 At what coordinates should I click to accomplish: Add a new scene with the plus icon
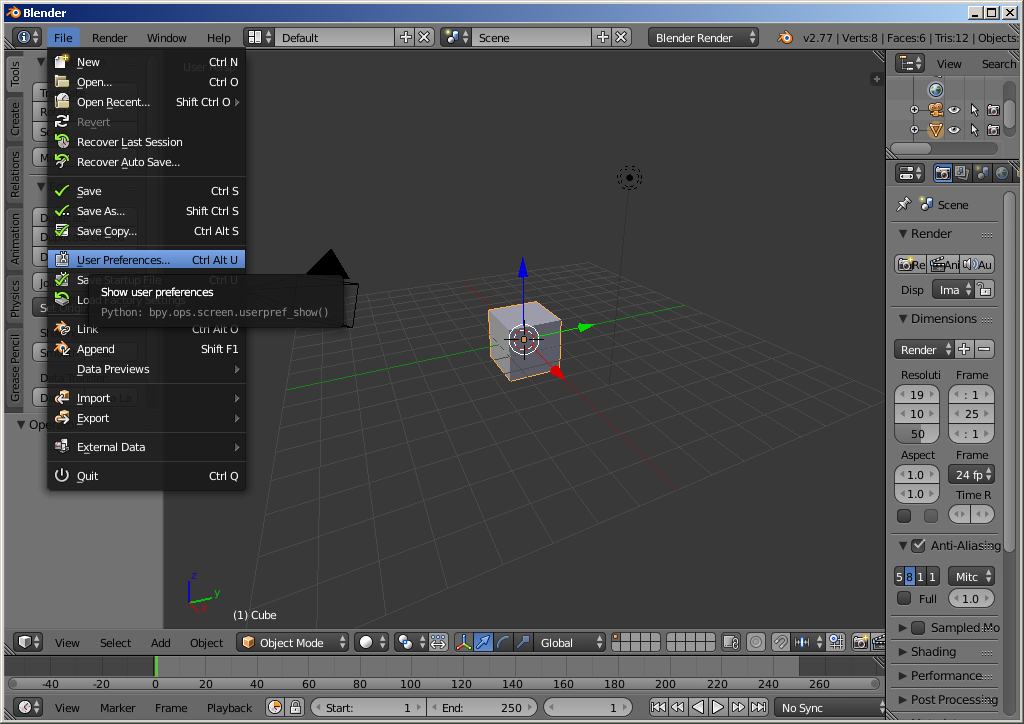[603, 37]
